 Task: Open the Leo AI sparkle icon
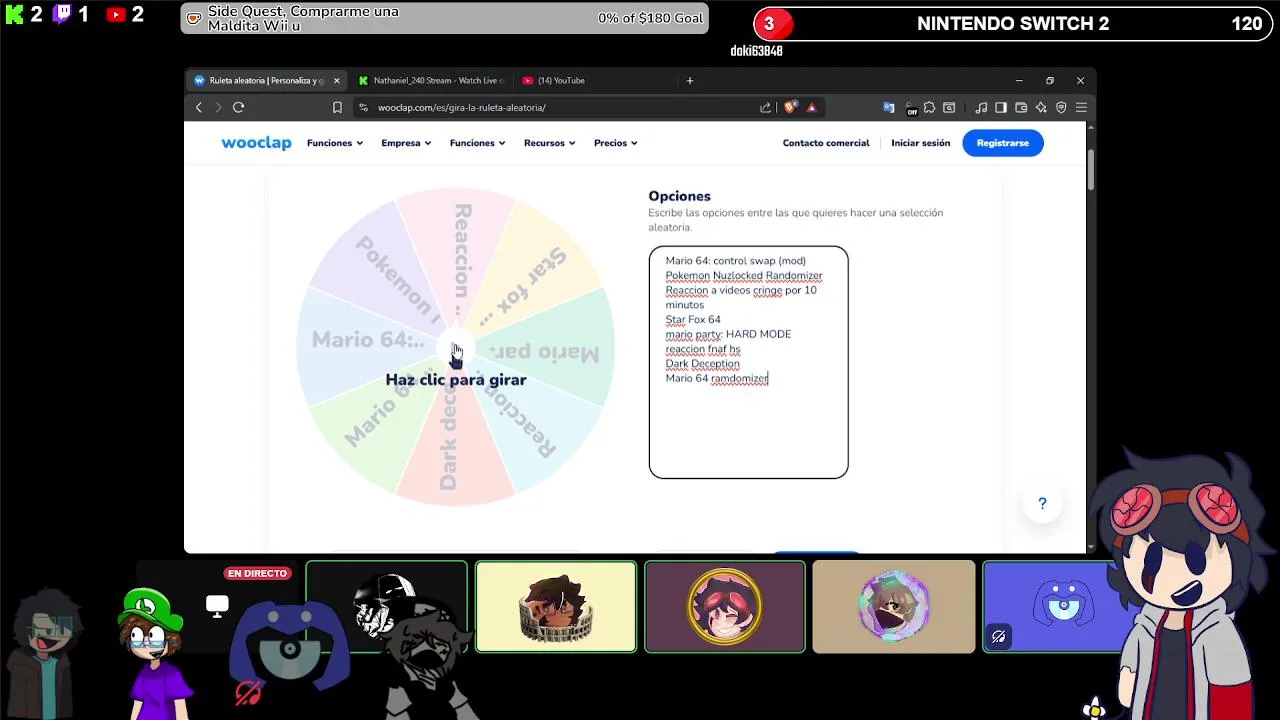1041,107
